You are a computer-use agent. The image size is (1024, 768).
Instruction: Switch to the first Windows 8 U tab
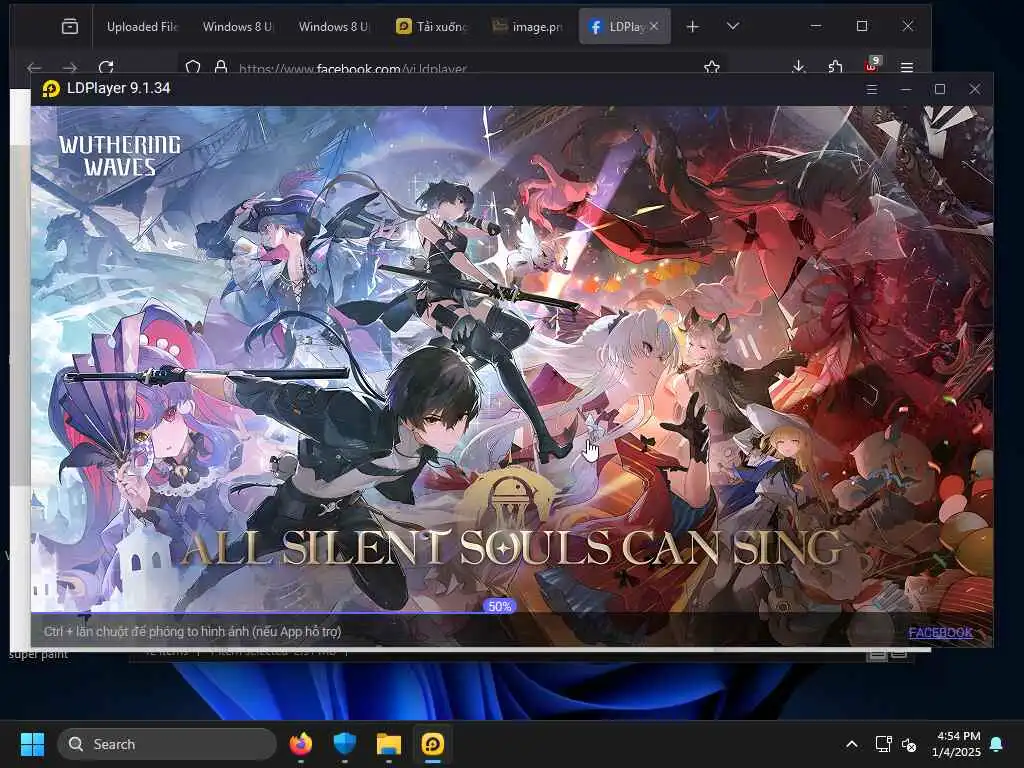[236, 27]
